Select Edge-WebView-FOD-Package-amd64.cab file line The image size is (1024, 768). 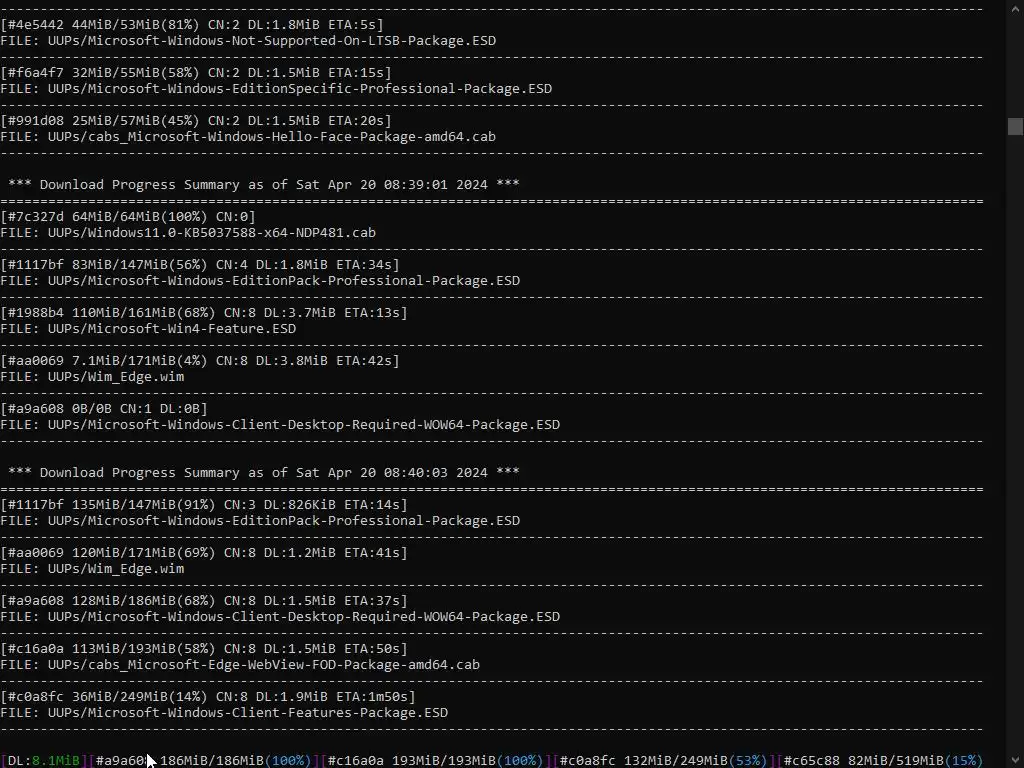click(x=240, y=665)
